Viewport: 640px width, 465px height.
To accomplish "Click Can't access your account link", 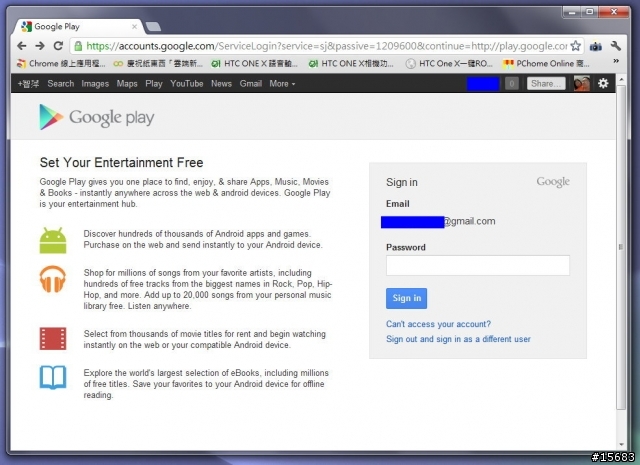I will click(x=438, y=324).
